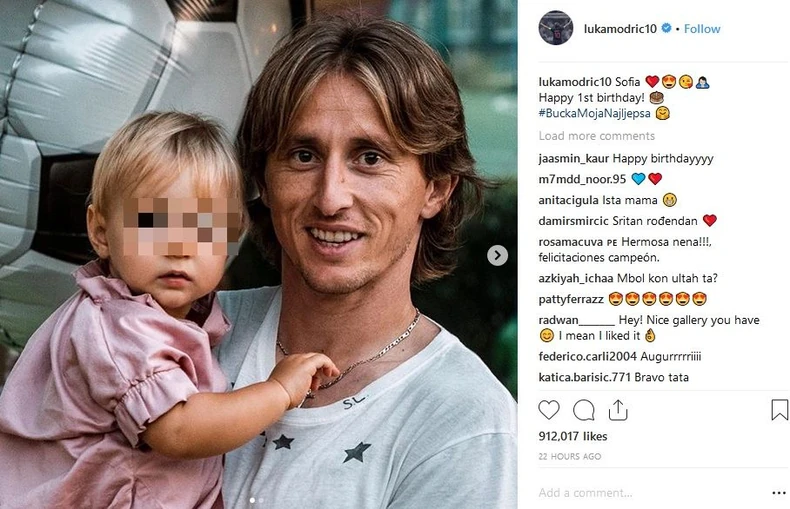The image size is (790, 509).
Task: Click the Add a comment field
Action: [x=650, y=493]
